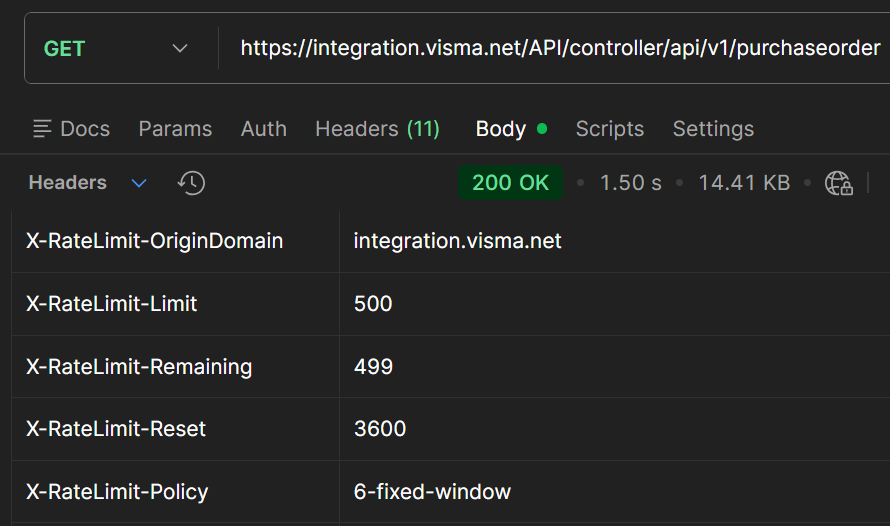This screenshot has height=526, width=890.
Task: Open the request Settings tab
Action: click(713, 129)
